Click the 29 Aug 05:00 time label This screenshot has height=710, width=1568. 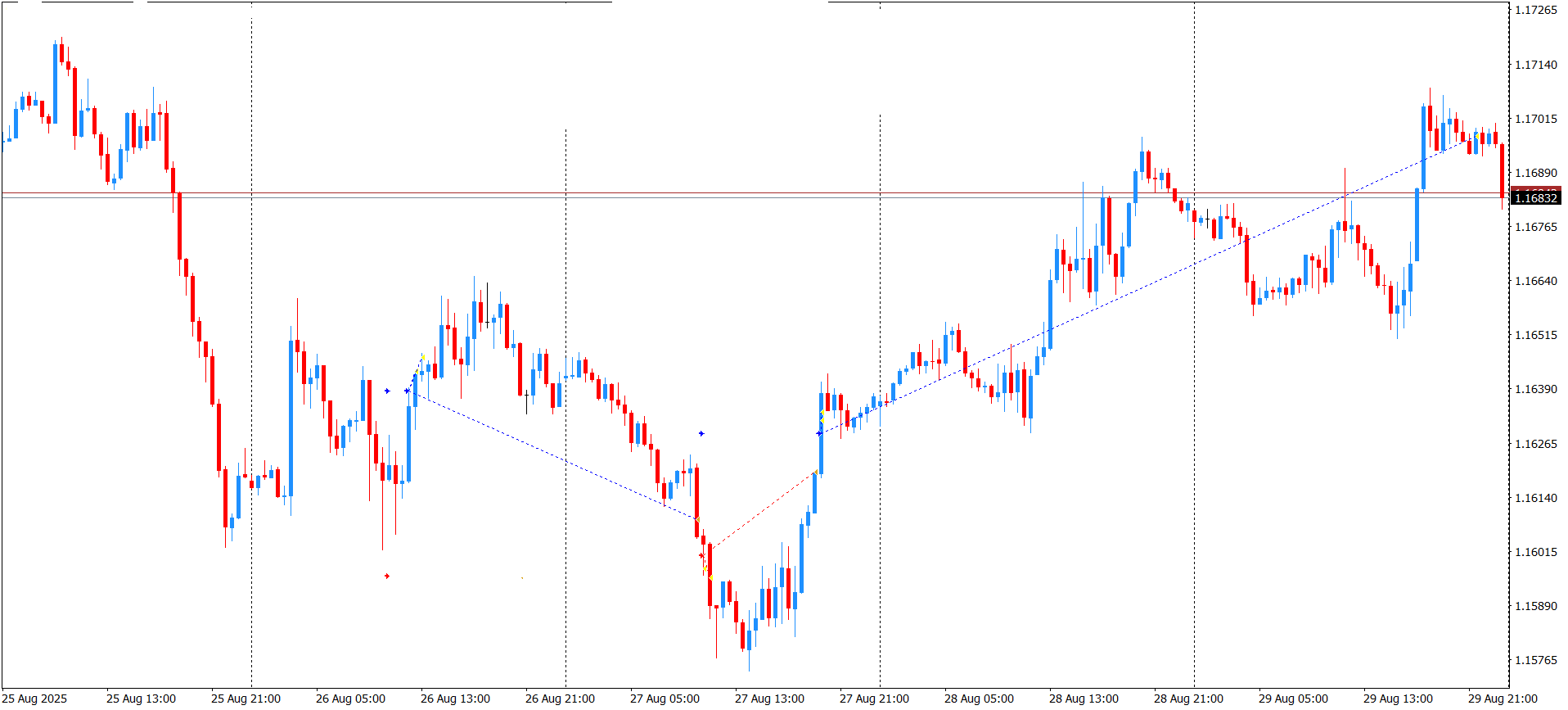tap(1293, 699)
